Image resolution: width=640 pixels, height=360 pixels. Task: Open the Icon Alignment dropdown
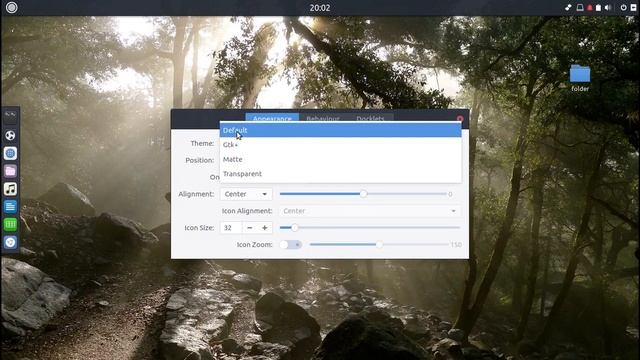[x=370, y=211]
